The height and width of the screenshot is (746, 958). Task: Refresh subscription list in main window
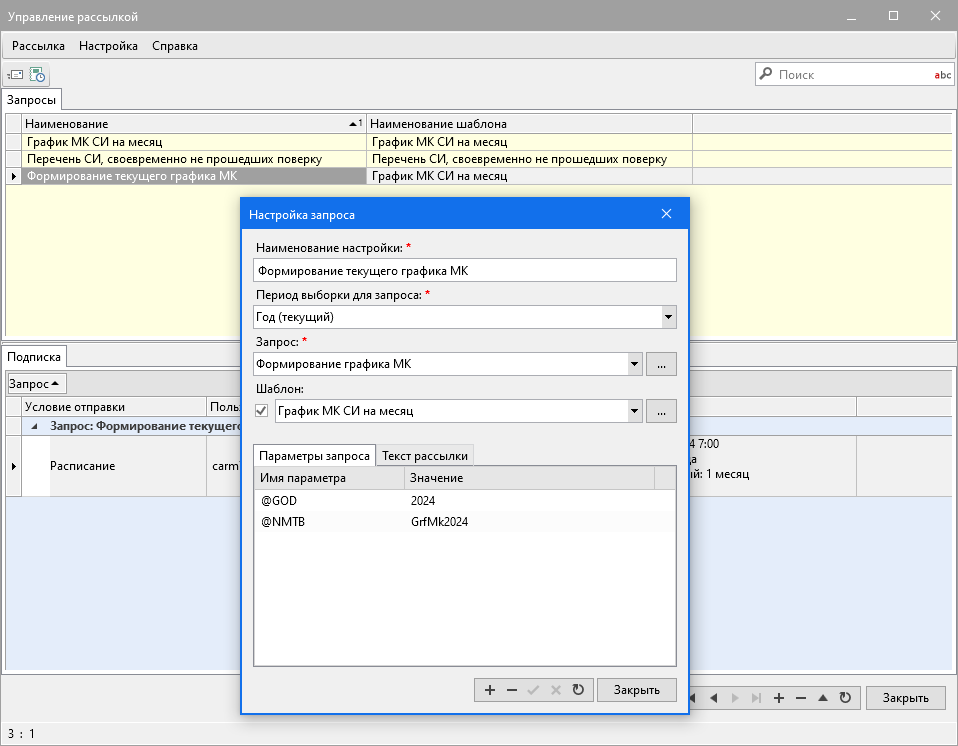[x=845, y=698]
